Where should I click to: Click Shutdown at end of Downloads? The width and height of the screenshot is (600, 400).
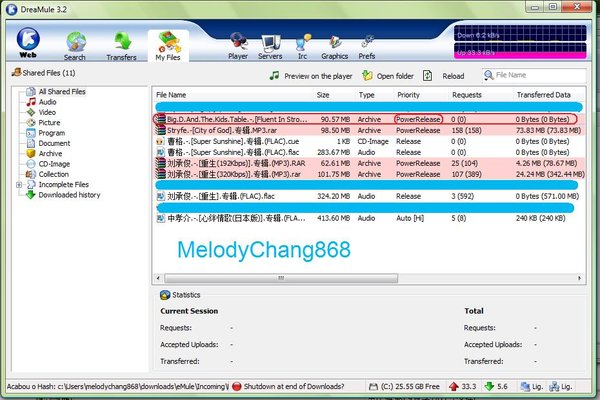coord(294,387)
